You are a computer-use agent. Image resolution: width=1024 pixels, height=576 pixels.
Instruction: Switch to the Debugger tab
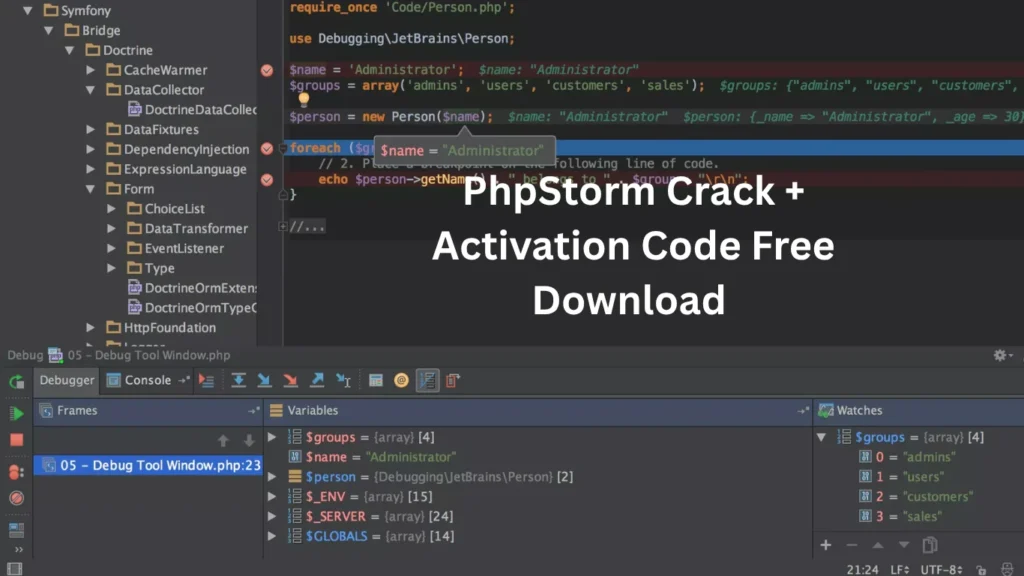66,380
